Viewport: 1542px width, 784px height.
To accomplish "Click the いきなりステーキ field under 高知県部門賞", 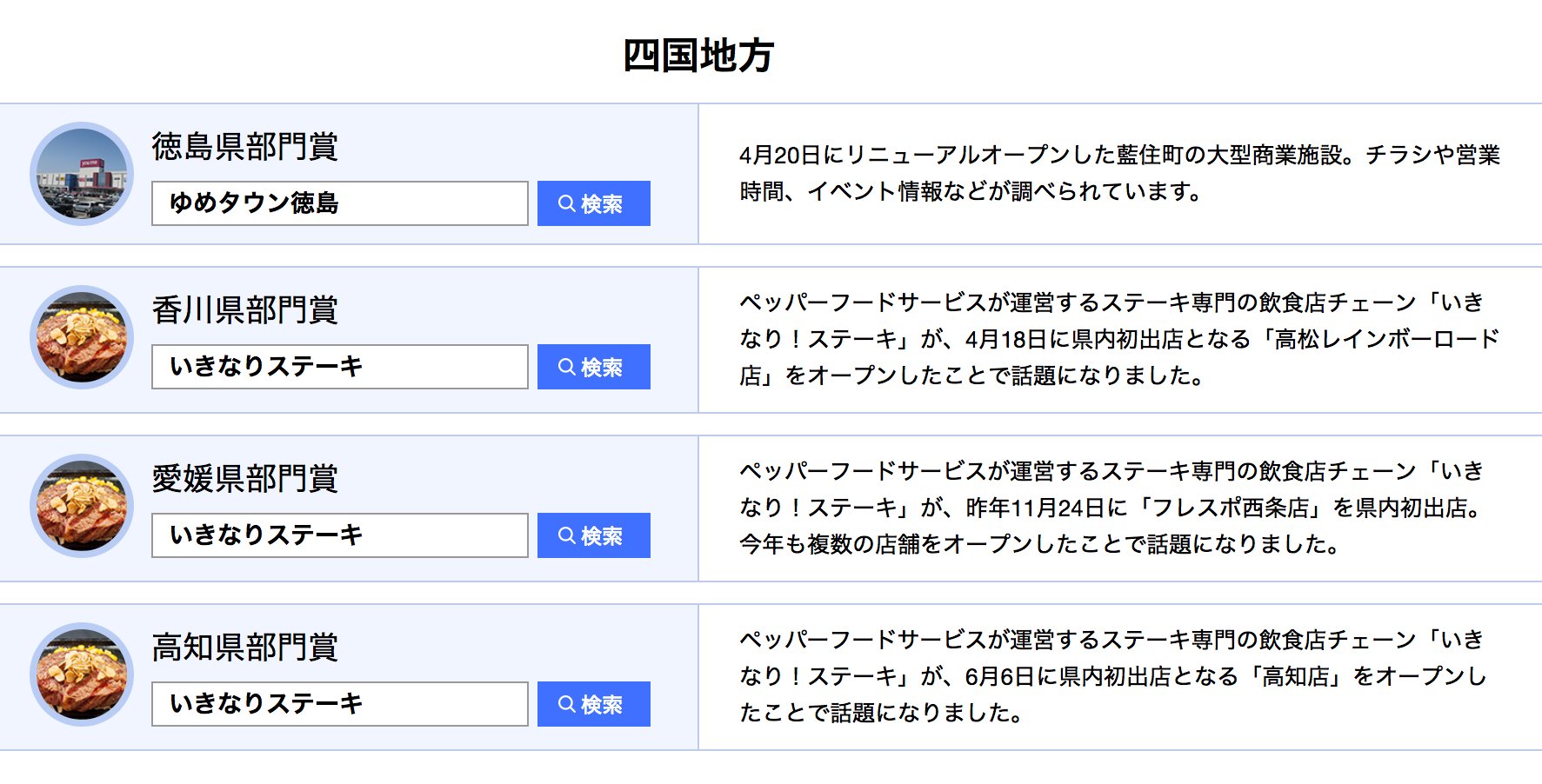I will click(340, 704).
